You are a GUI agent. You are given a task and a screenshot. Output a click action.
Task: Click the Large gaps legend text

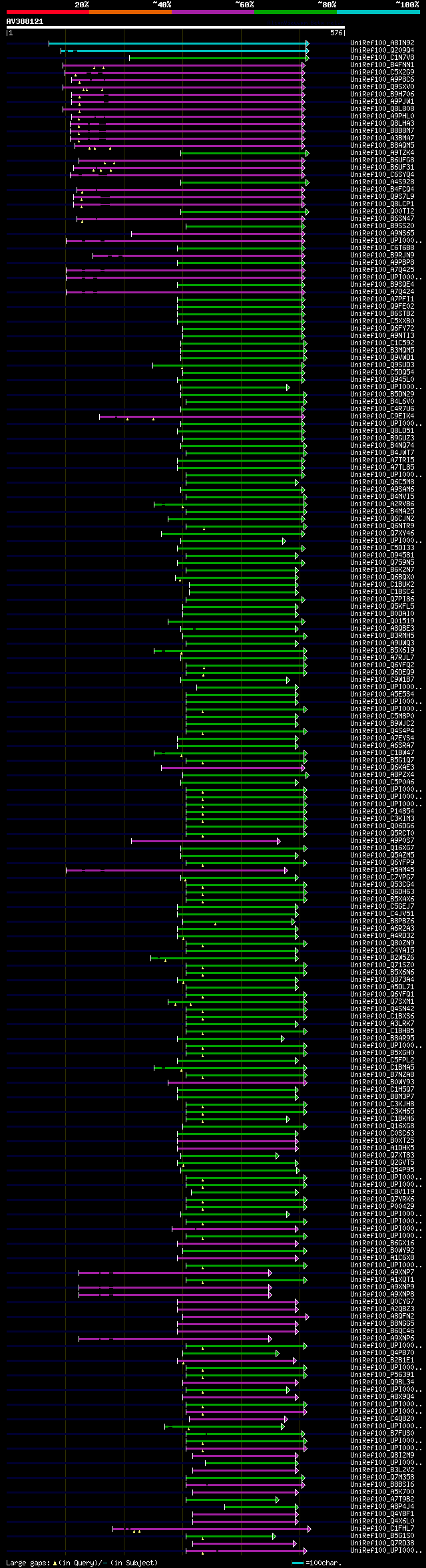pos(82,1563)
